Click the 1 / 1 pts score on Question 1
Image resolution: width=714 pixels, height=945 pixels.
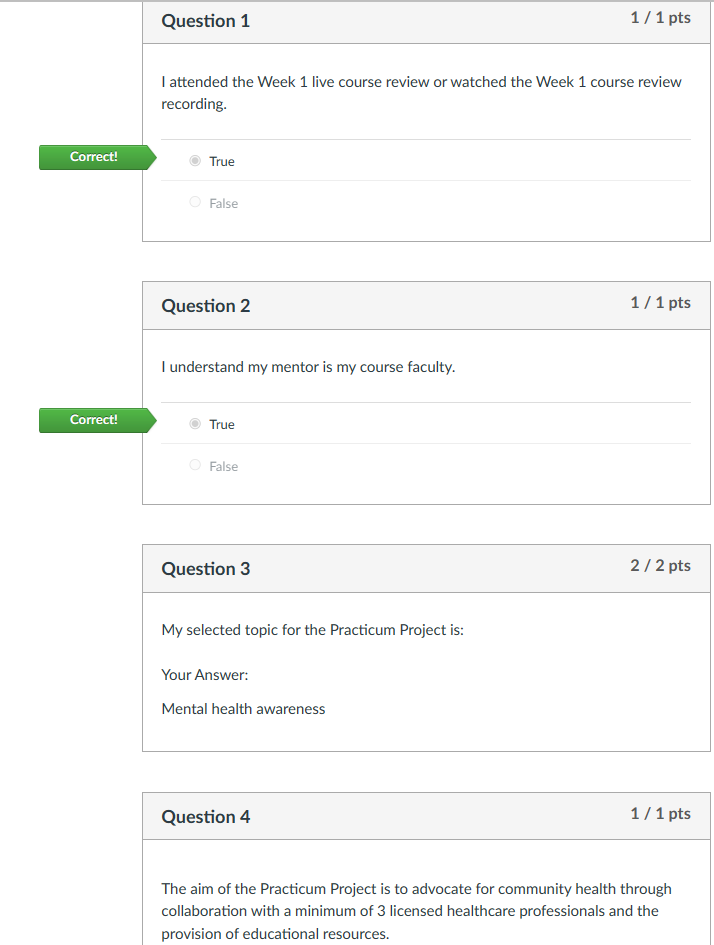click(660, 18)
